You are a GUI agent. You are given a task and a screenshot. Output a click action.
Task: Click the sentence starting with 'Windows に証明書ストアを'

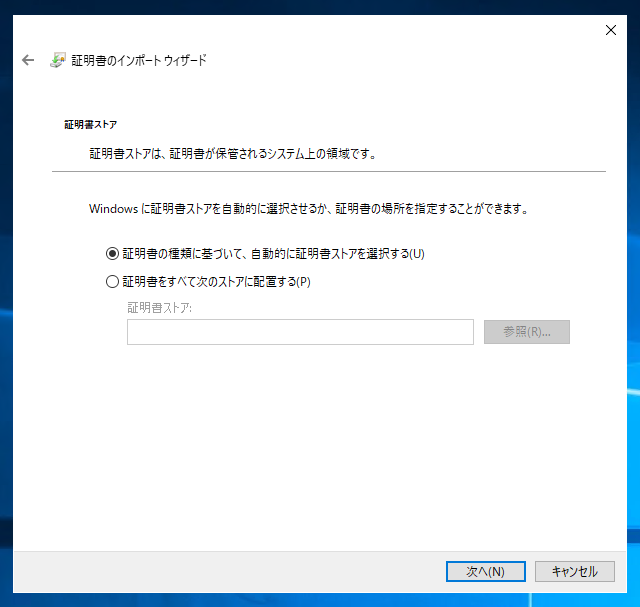309,209
